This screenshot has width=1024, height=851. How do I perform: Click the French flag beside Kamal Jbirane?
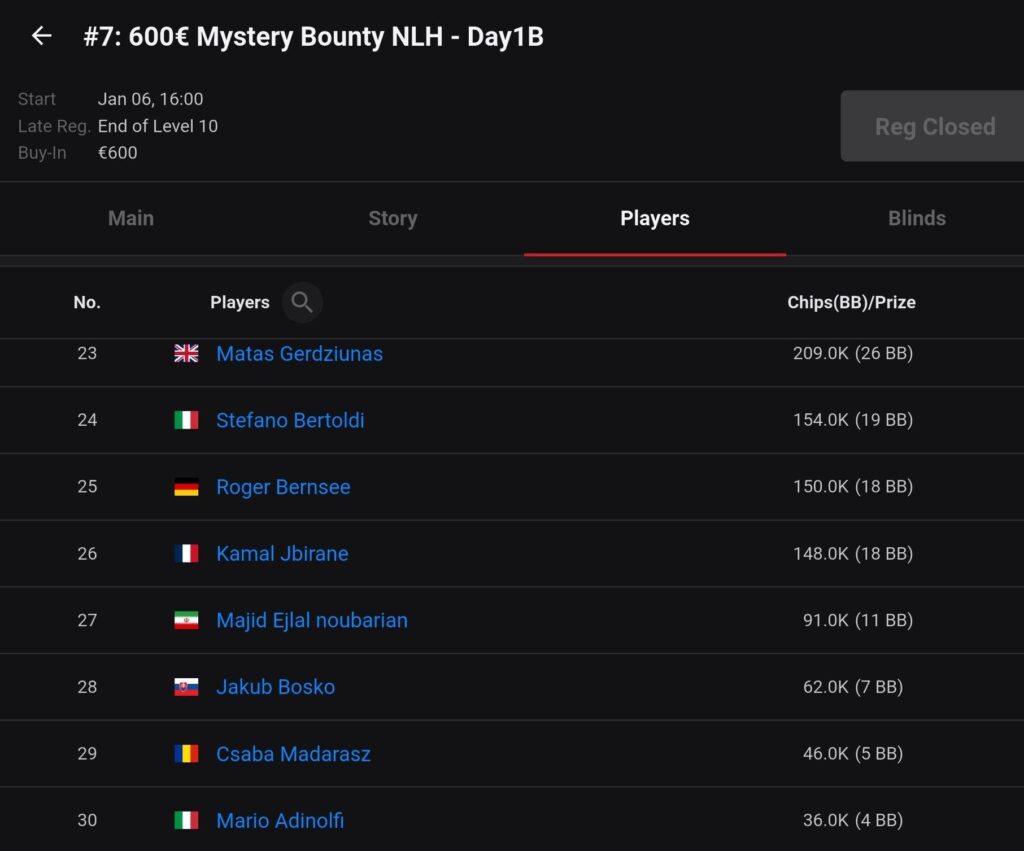point(186,553)
